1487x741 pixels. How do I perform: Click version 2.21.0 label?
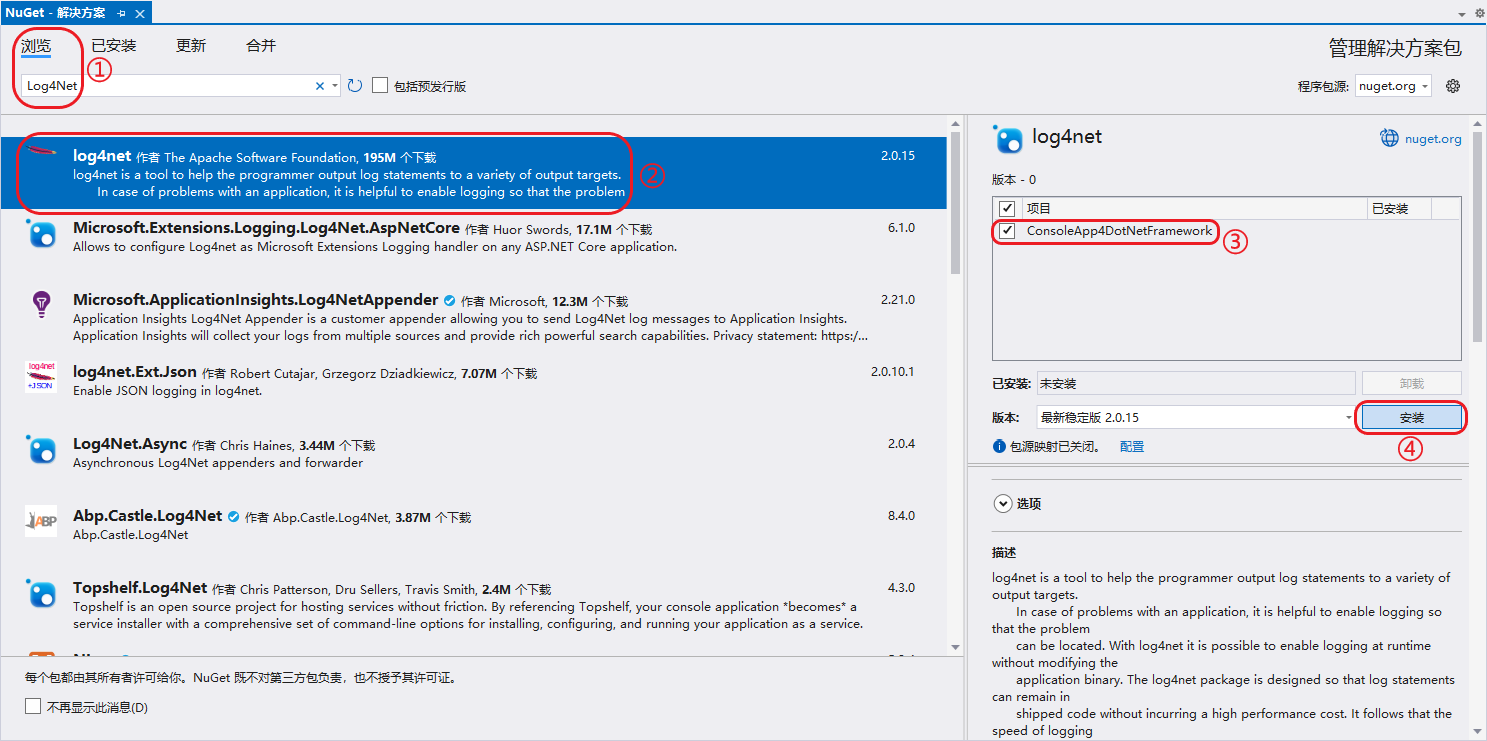(x=897, y=300)
